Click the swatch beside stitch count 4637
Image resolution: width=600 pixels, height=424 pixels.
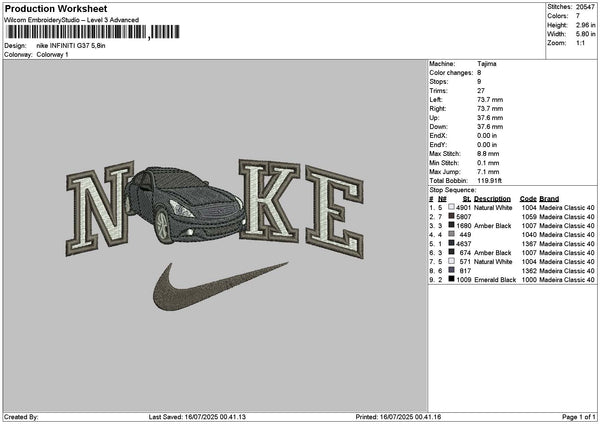pos(452,243)
